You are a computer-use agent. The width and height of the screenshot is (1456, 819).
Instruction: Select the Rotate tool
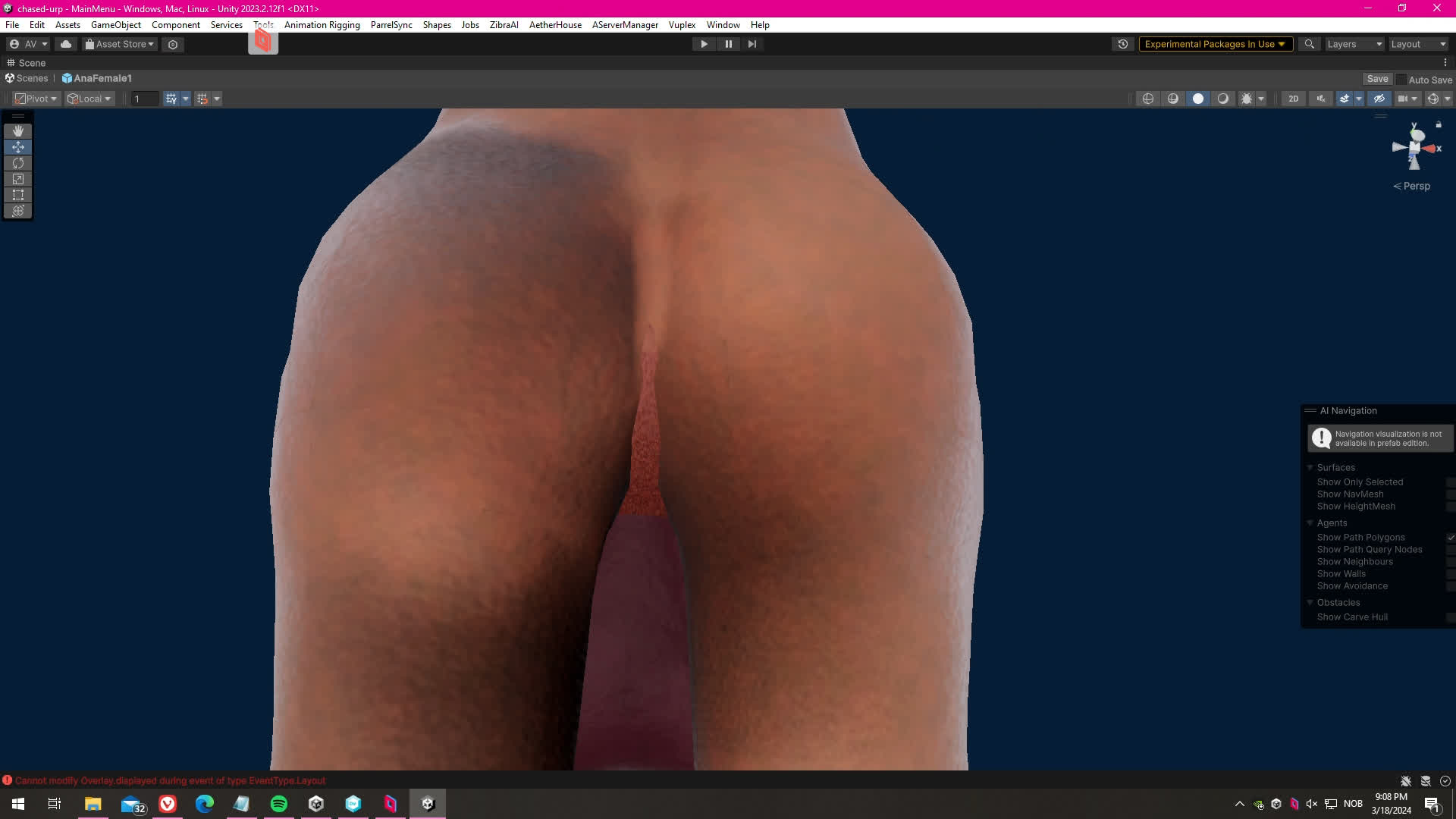click(x=18, y=163)
